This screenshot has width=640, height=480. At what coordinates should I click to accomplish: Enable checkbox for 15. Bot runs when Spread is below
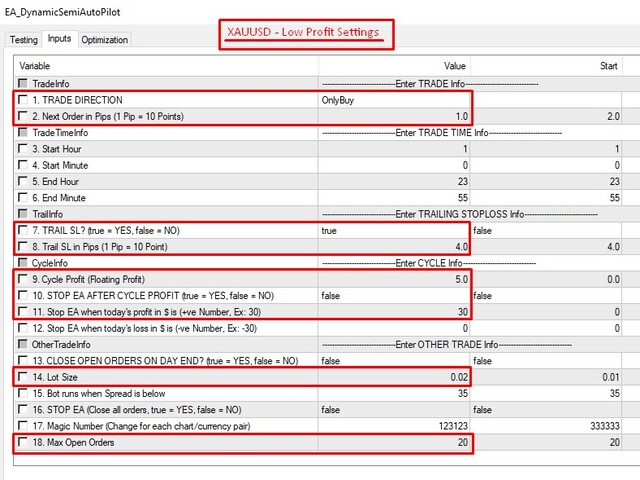click(23, 393)
